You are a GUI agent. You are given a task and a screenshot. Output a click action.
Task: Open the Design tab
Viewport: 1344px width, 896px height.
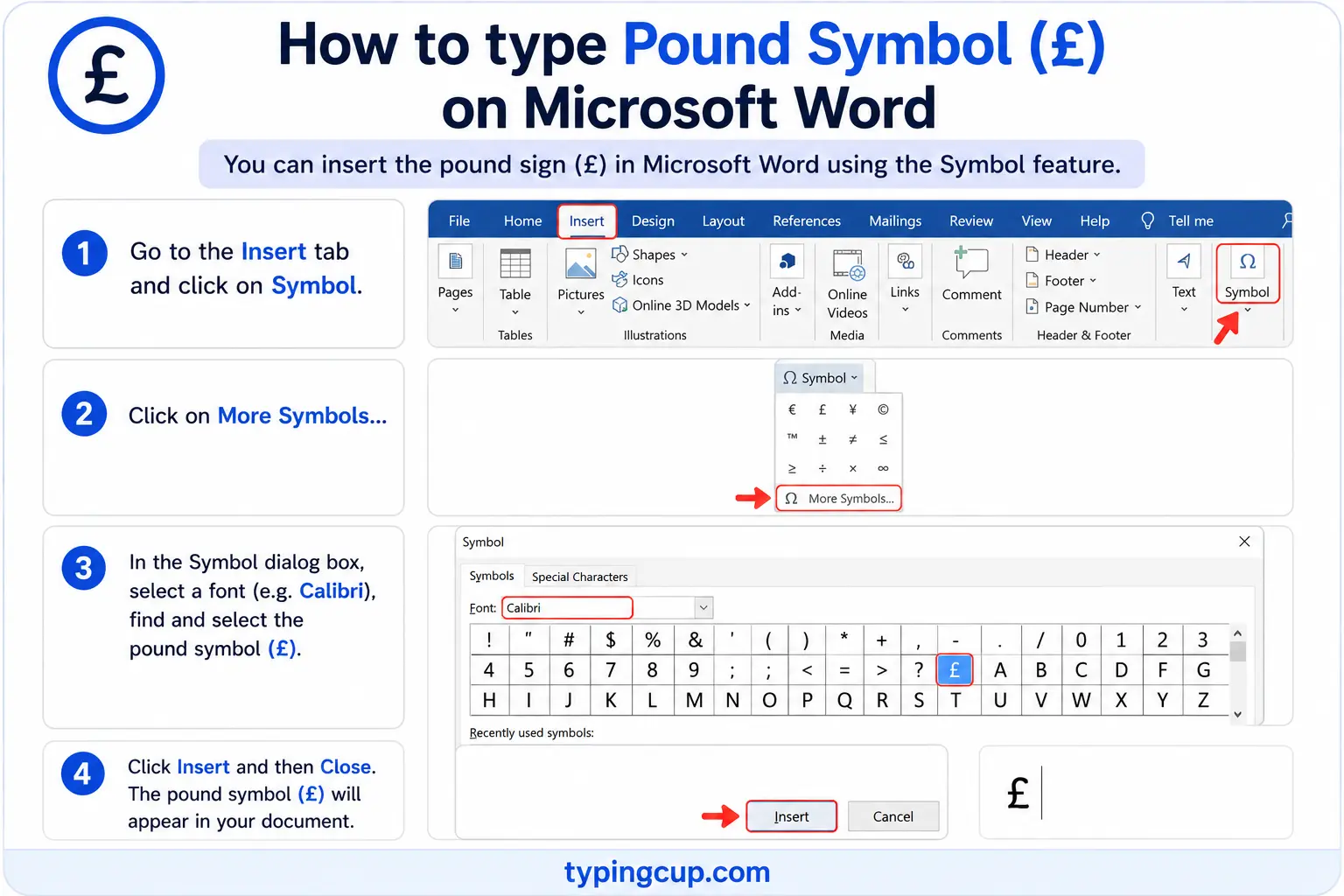click(x=653, y=221)
